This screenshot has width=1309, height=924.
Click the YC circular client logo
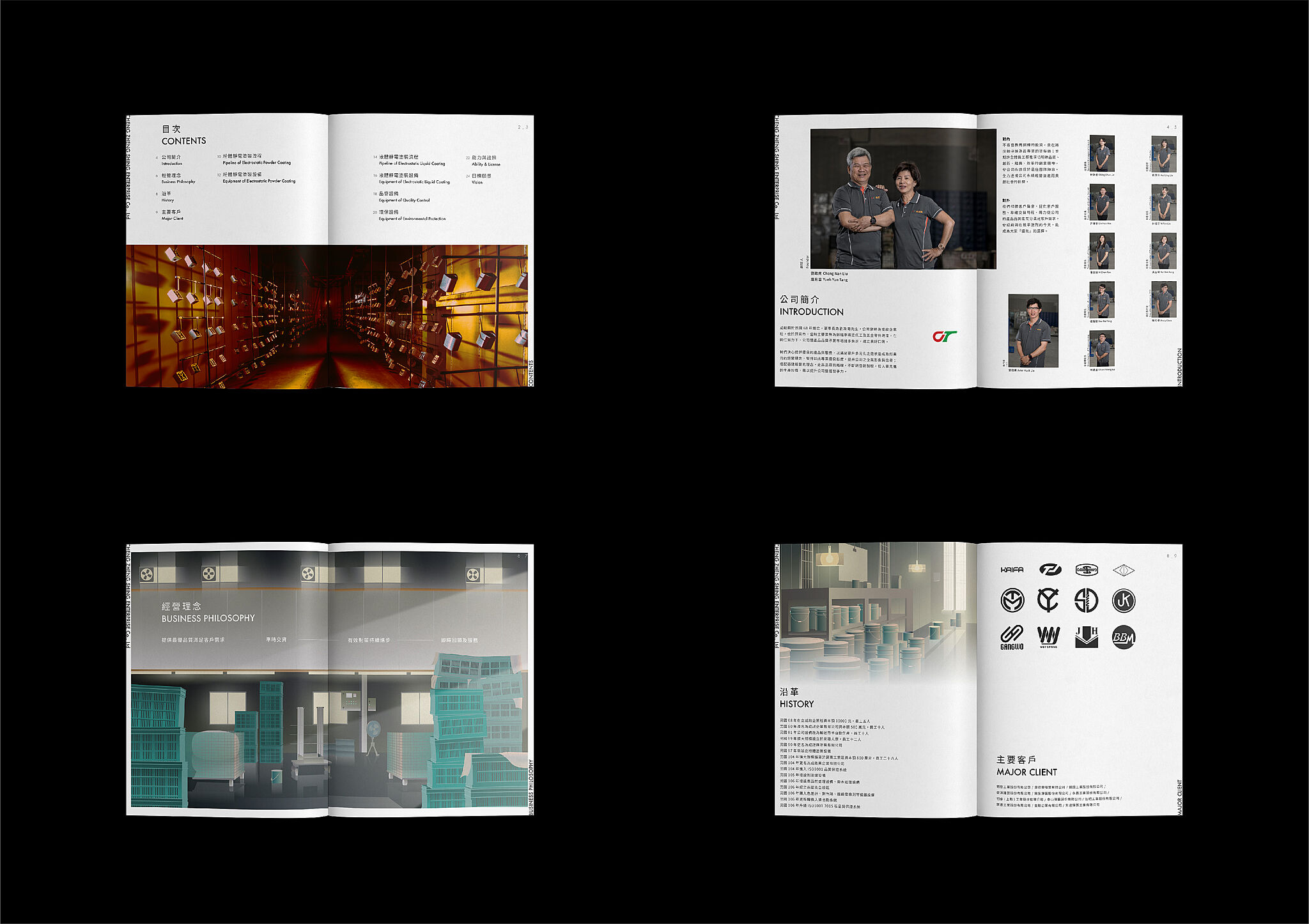tap(1048, 600)
